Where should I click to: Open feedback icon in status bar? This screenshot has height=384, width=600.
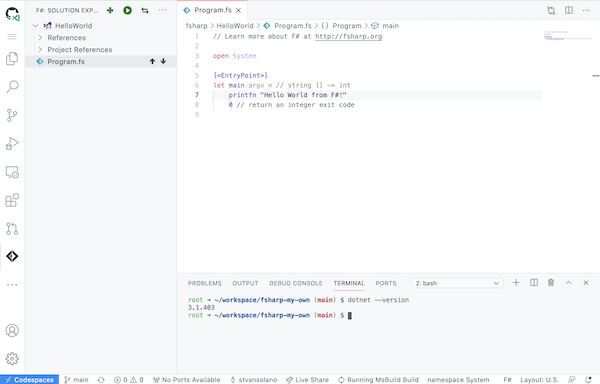[x=572, y=379]
